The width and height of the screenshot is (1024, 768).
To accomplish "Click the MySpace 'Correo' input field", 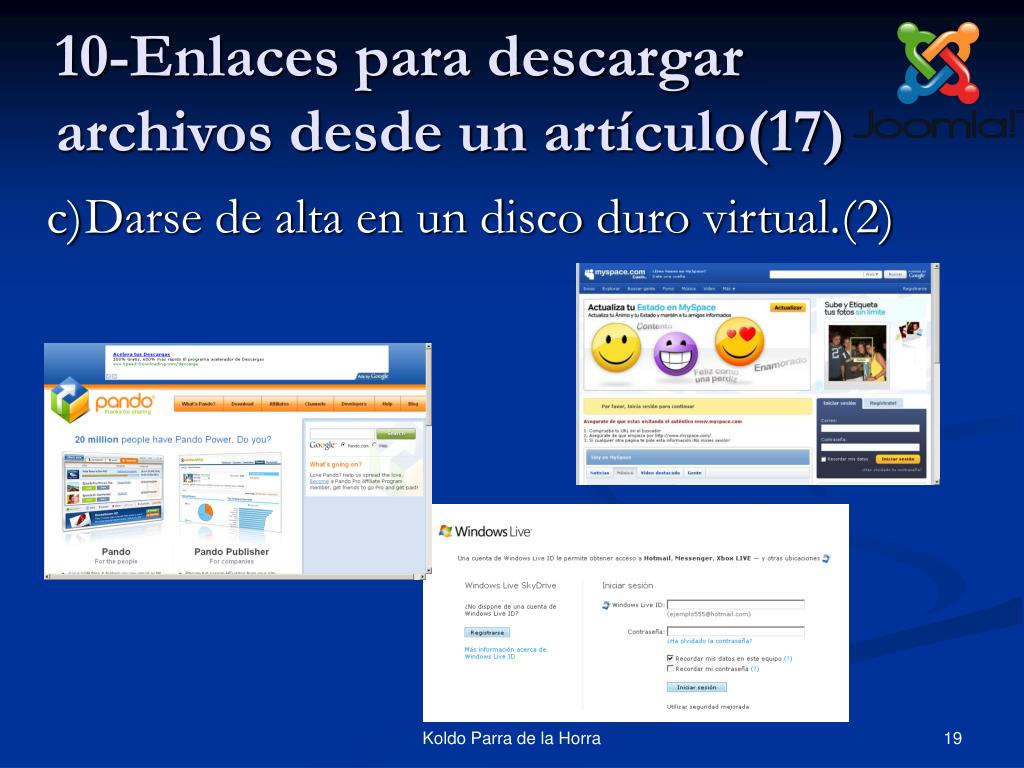I will [870, 428].
